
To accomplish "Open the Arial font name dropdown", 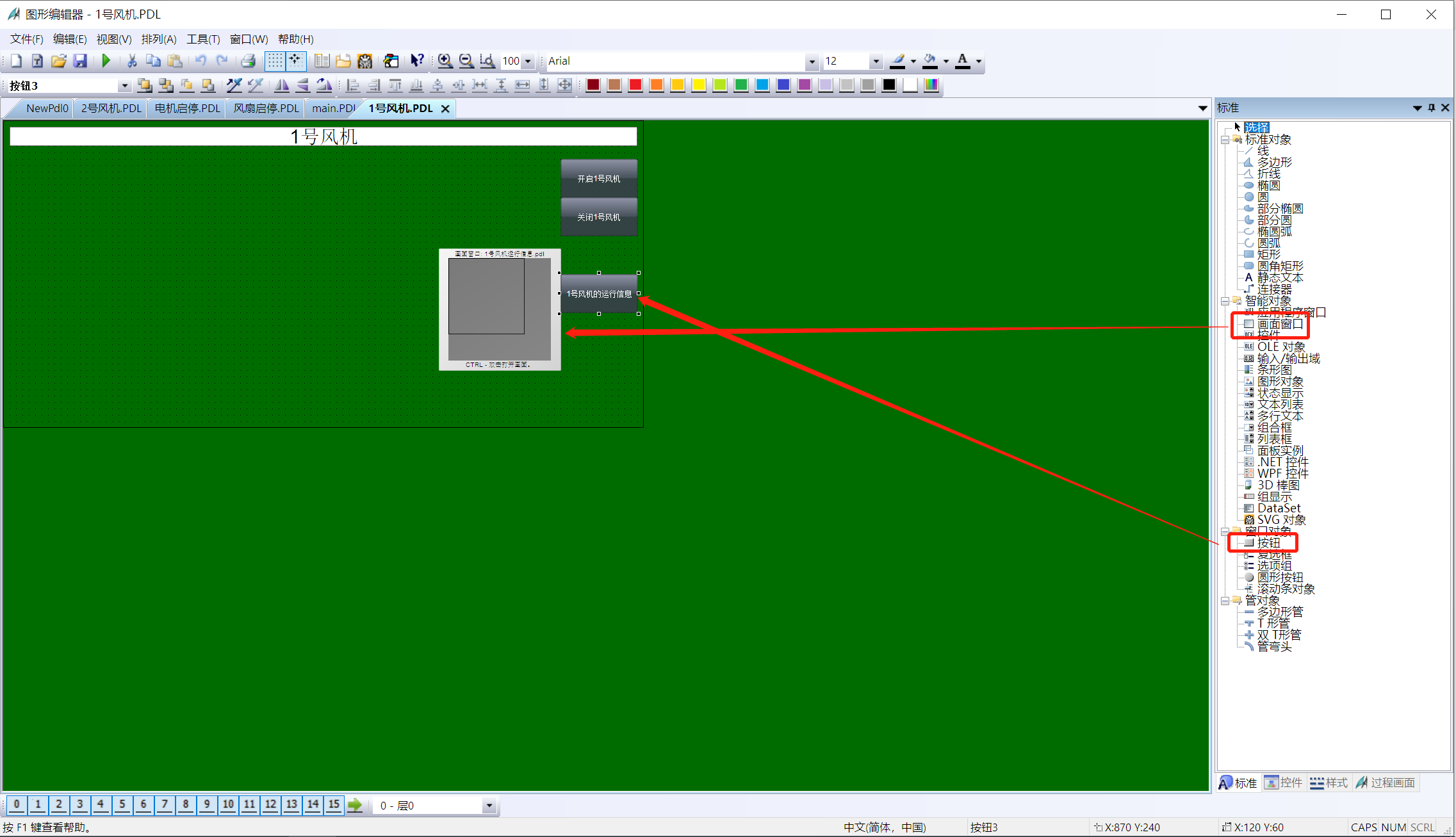I will click(x=812, y=61).
